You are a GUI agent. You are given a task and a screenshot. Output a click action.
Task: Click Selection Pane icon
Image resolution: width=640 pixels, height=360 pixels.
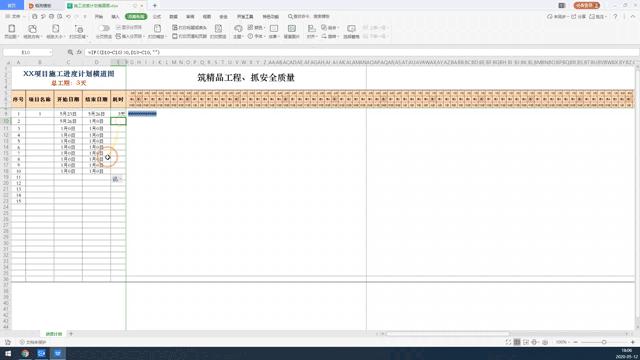[351, 31]
